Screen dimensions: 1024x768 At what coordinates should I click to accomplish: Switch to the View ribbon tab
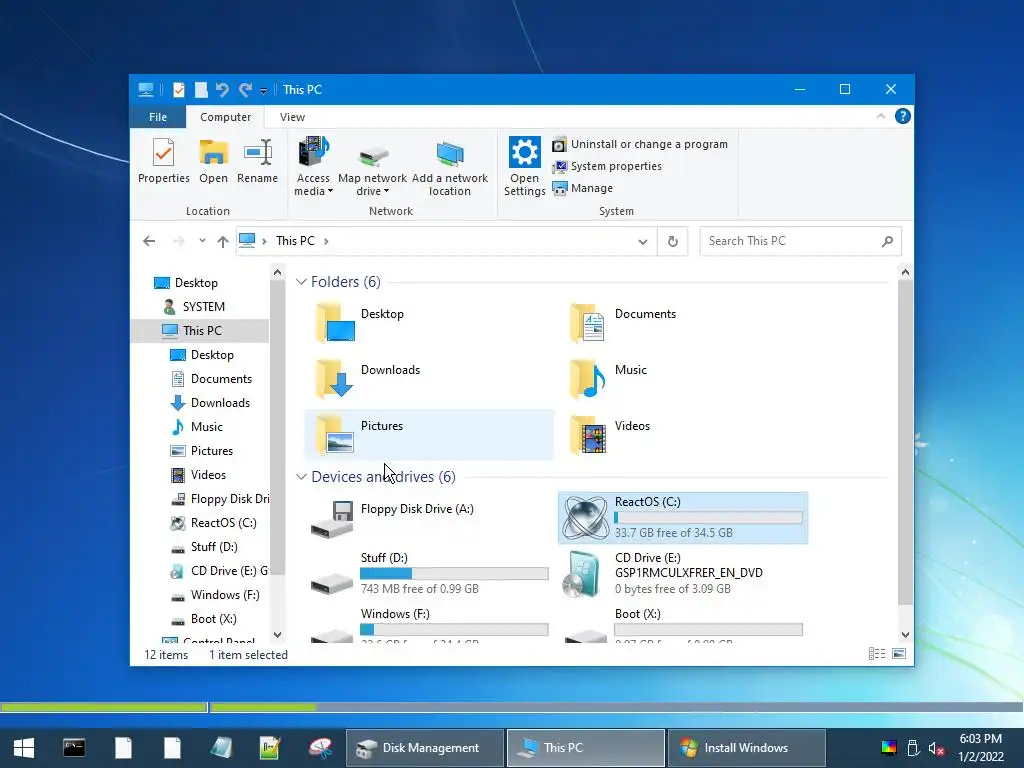(292, 117)
